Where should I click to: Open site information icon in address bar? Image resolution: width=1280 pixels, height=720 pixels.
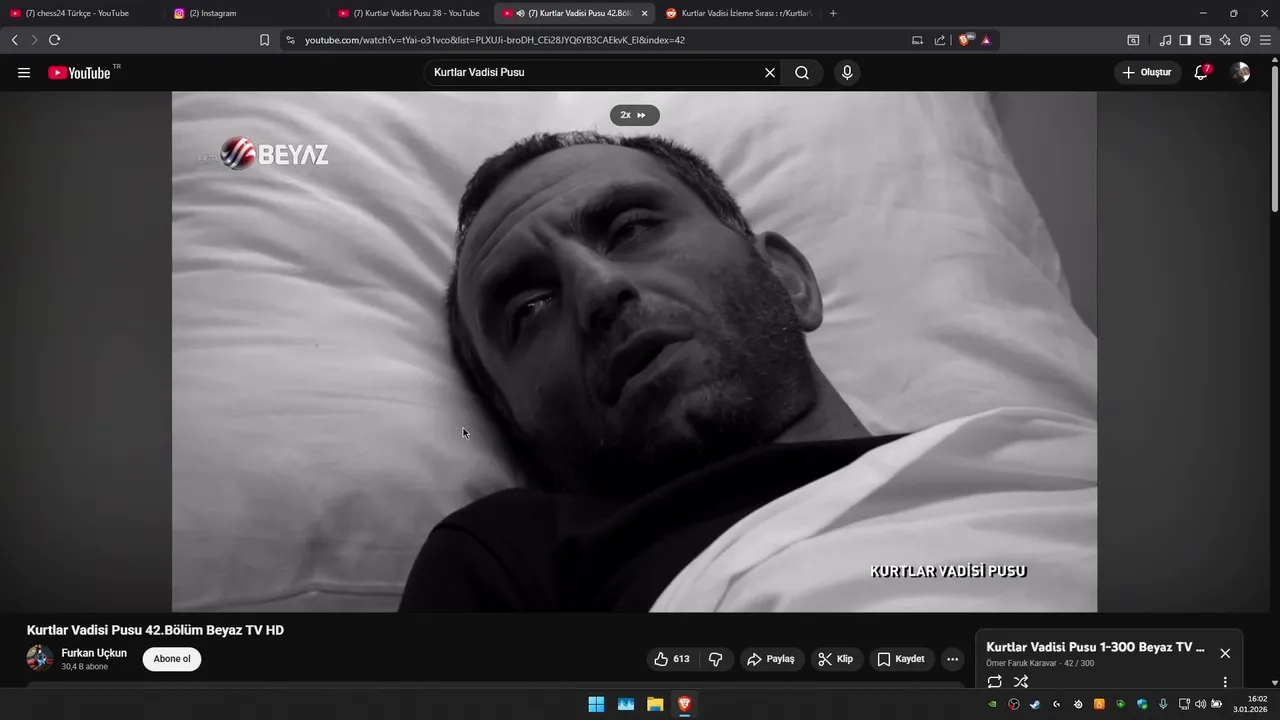point(290,40)
